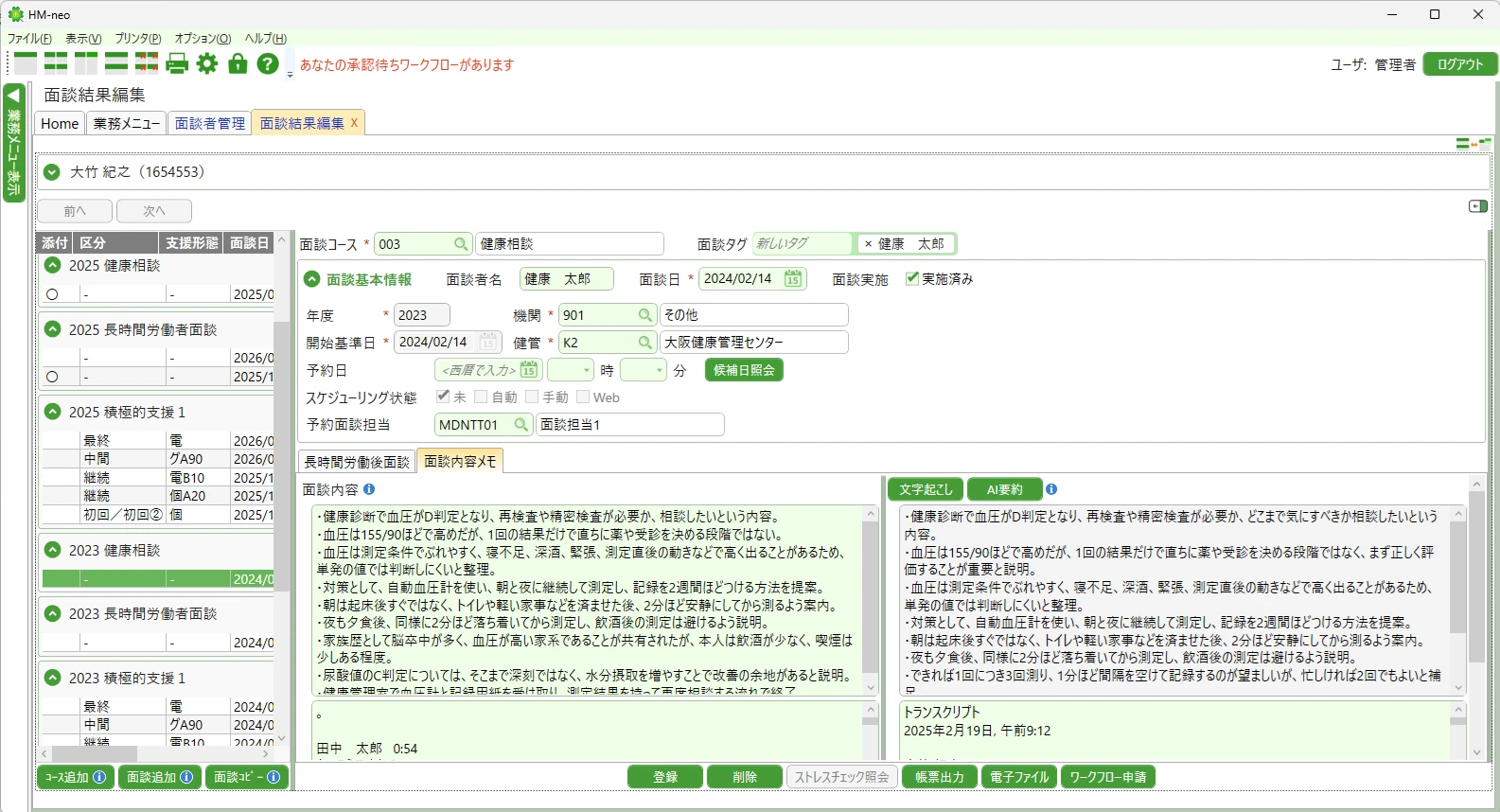Click the padlock icon in the toolbar

(x=238, y=63)
